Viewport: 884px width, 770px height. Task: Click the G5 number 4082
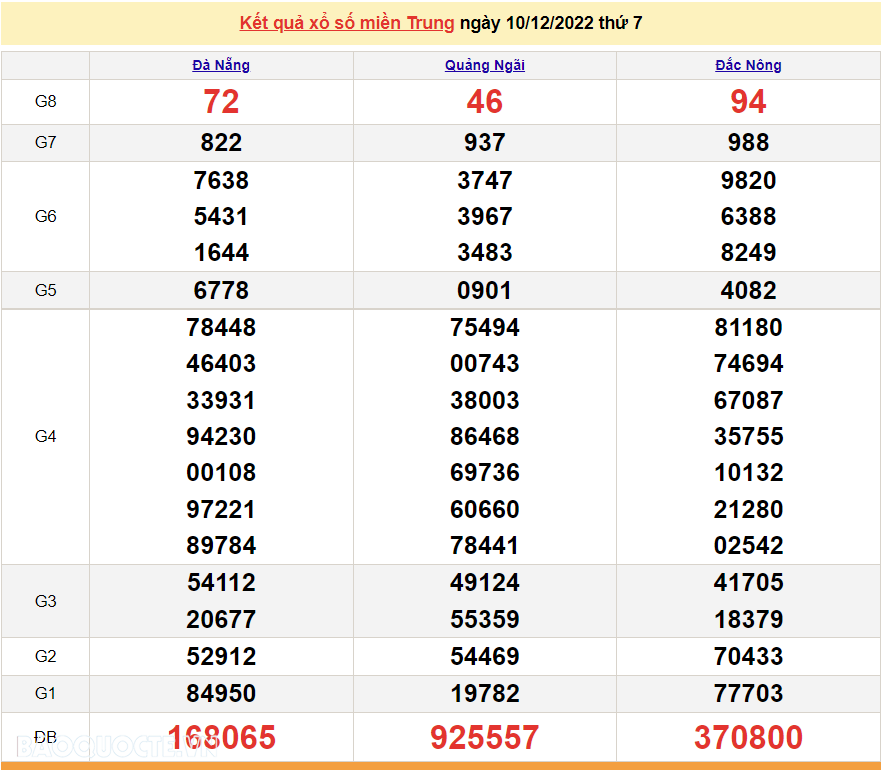point(748,291)
